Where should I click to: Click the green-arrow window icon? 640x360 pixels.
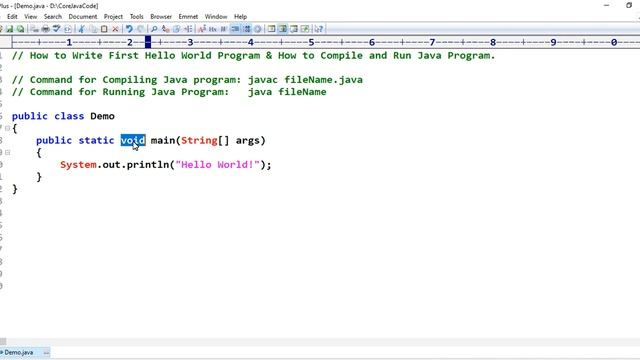click(305, 29)
